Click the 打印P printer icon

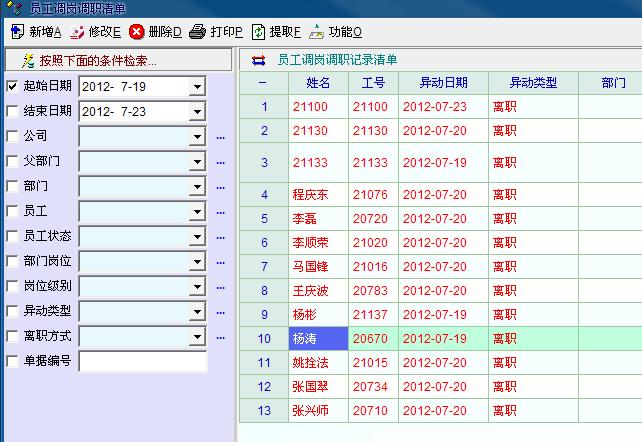198,31
